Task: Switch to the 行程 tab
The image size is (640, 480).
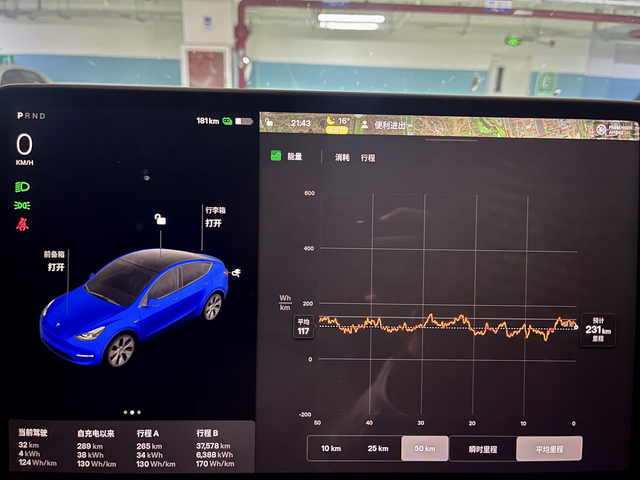Action: tap(368, 158)
